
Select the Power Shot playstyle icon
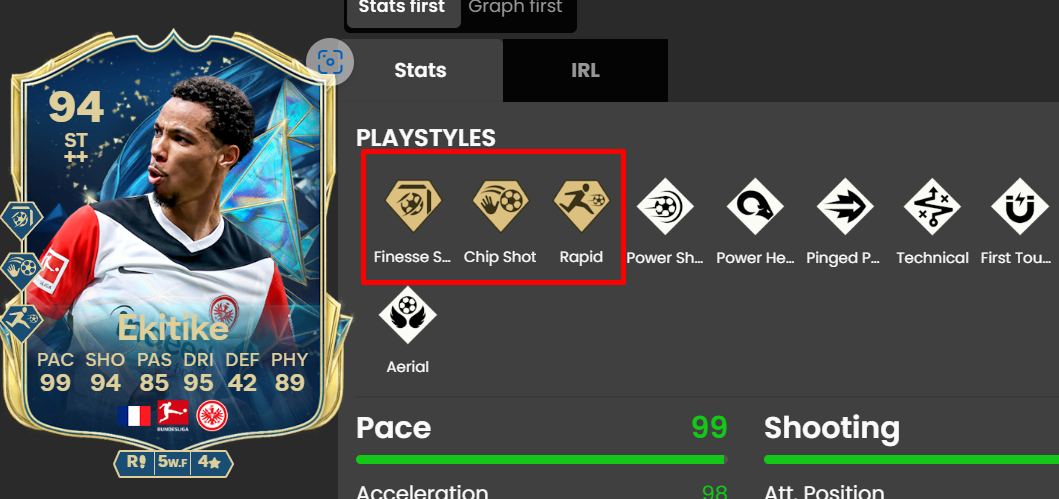[665, 207]
